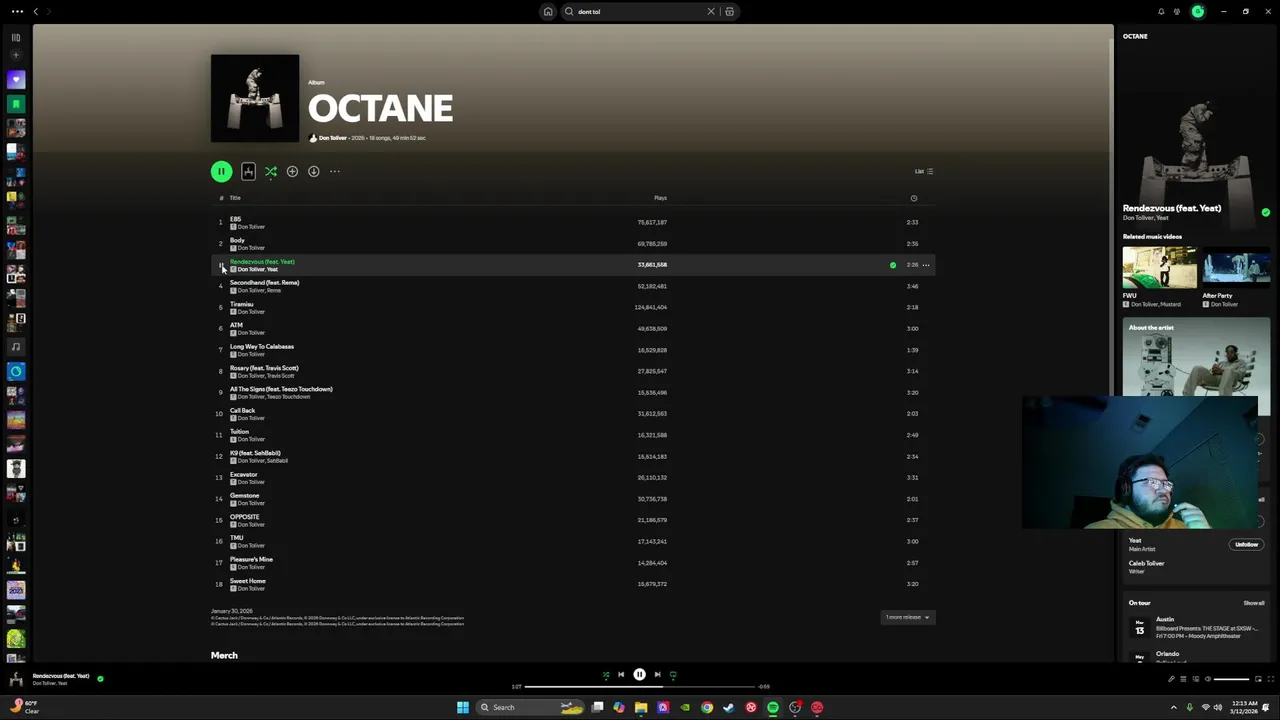Screen dimensions: 1280x720
Task: Toggle shuffle in the bottom player bar
Action: (x=605, y=675)
